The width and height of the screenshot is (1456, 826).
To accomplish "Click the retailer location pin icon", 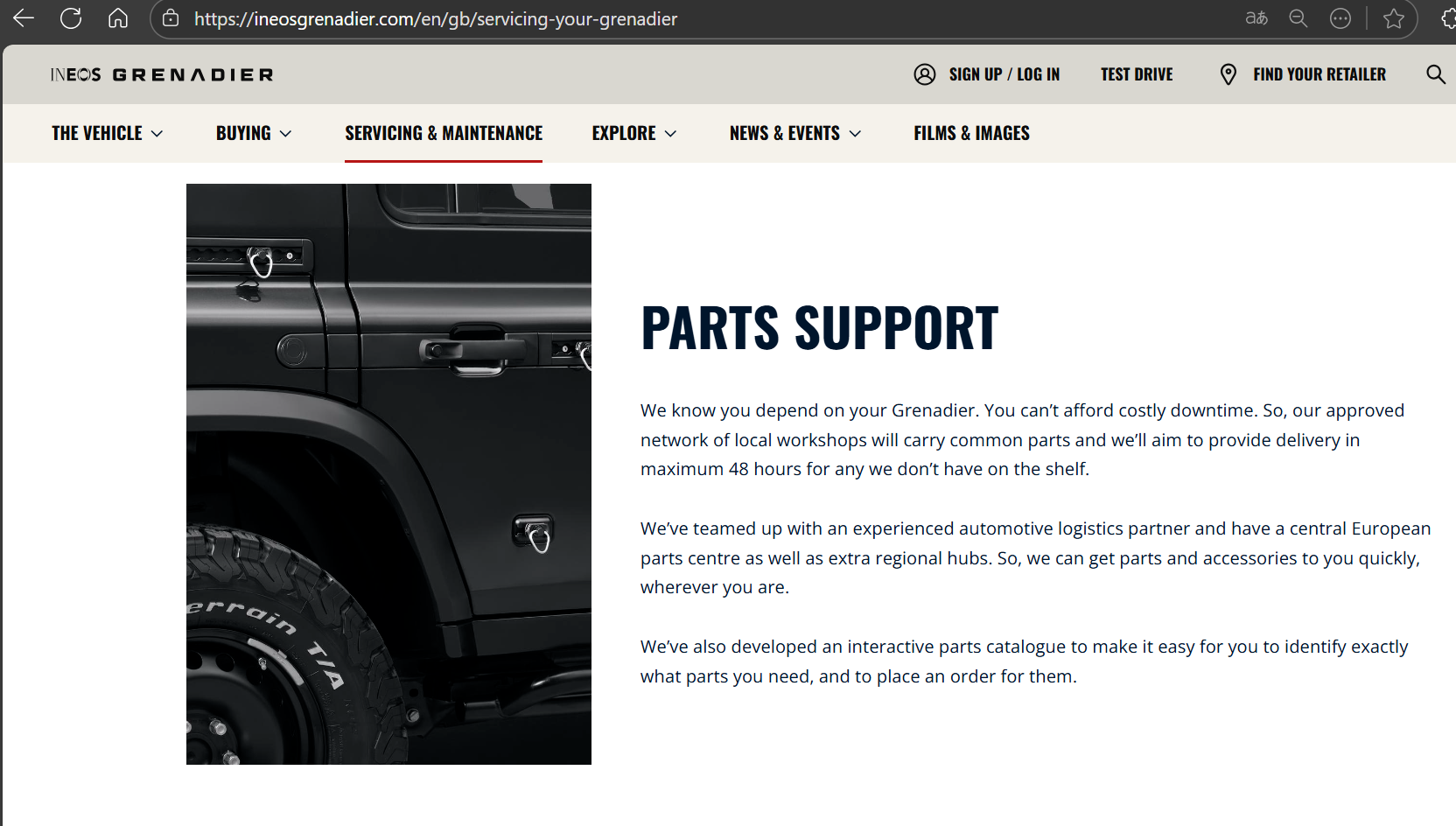I will (x=1228, y=74).
